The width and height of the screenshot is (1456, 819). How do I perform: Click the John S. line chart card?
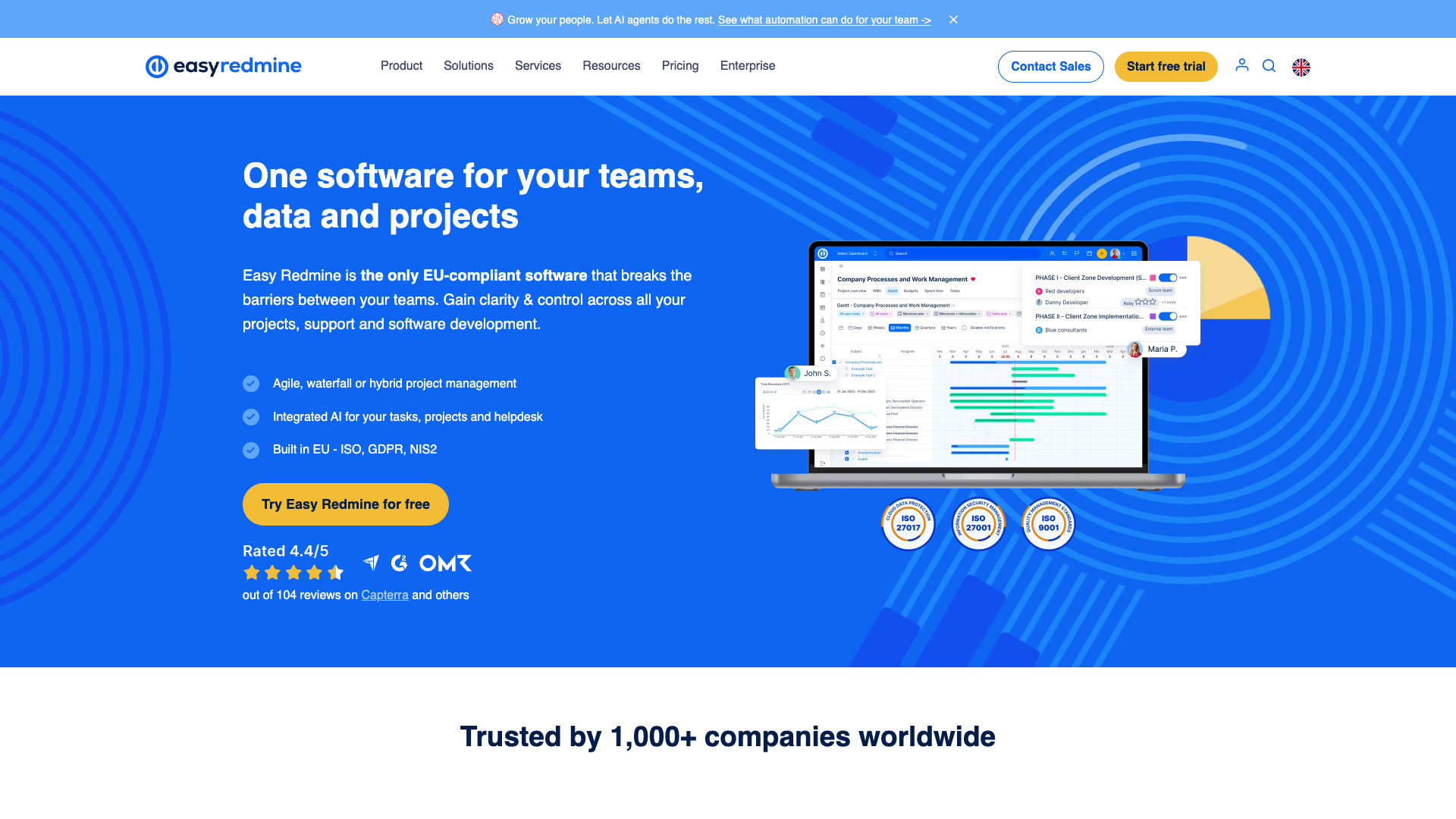820,413
